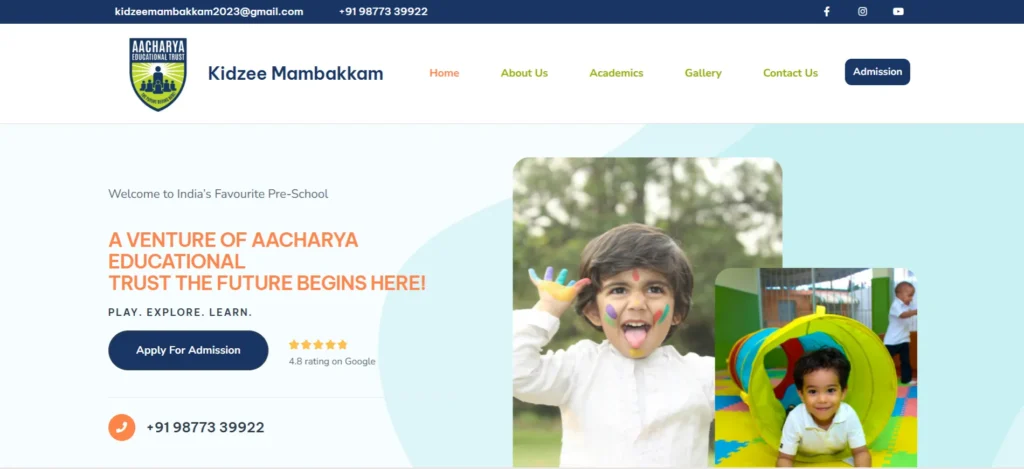Open the Gallery menu item
1024x469 pixels.
tap(703, 73)
